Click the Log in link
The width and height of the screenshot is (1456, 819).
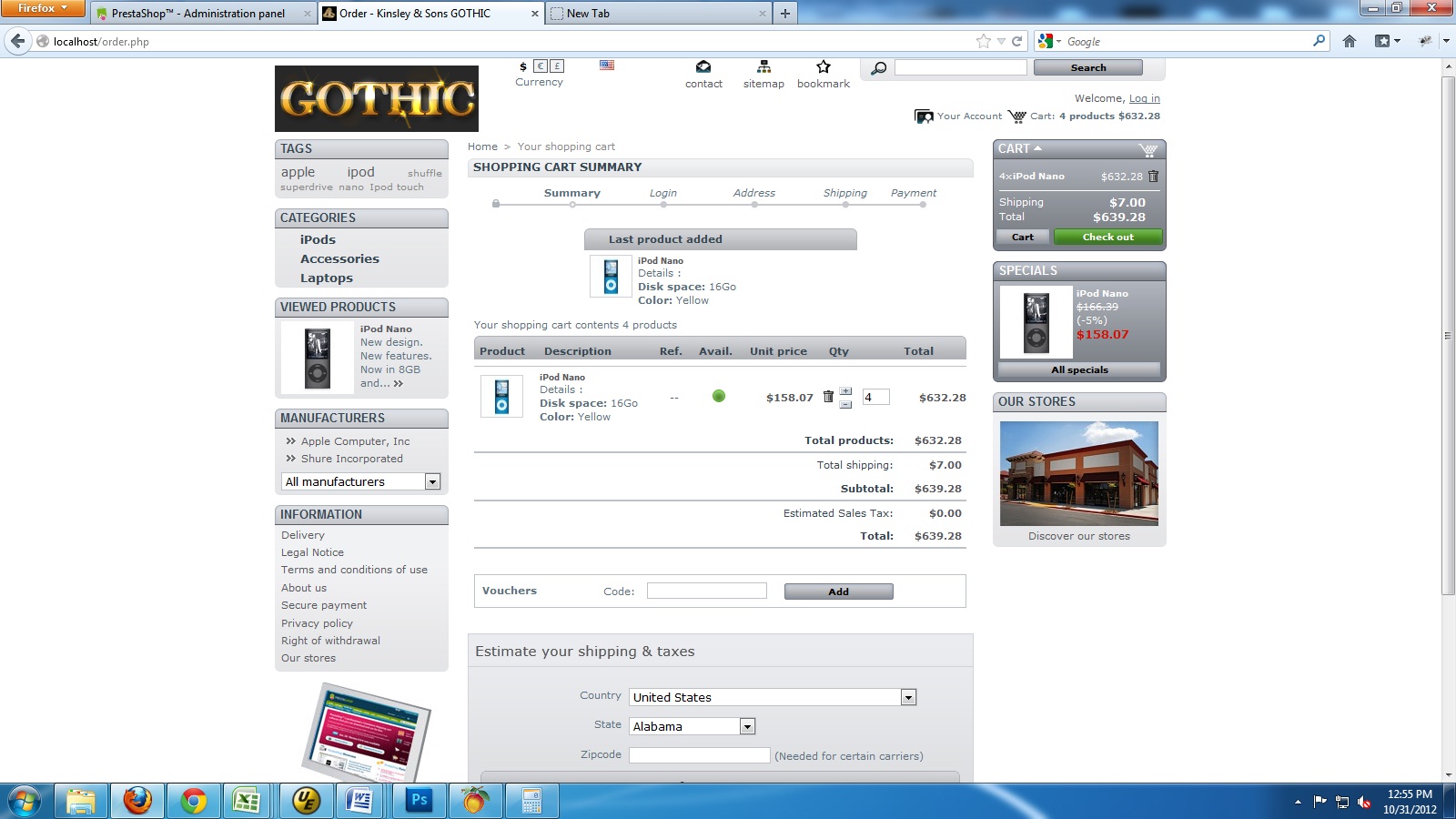pyautogui.click(x=1145, y=98)
